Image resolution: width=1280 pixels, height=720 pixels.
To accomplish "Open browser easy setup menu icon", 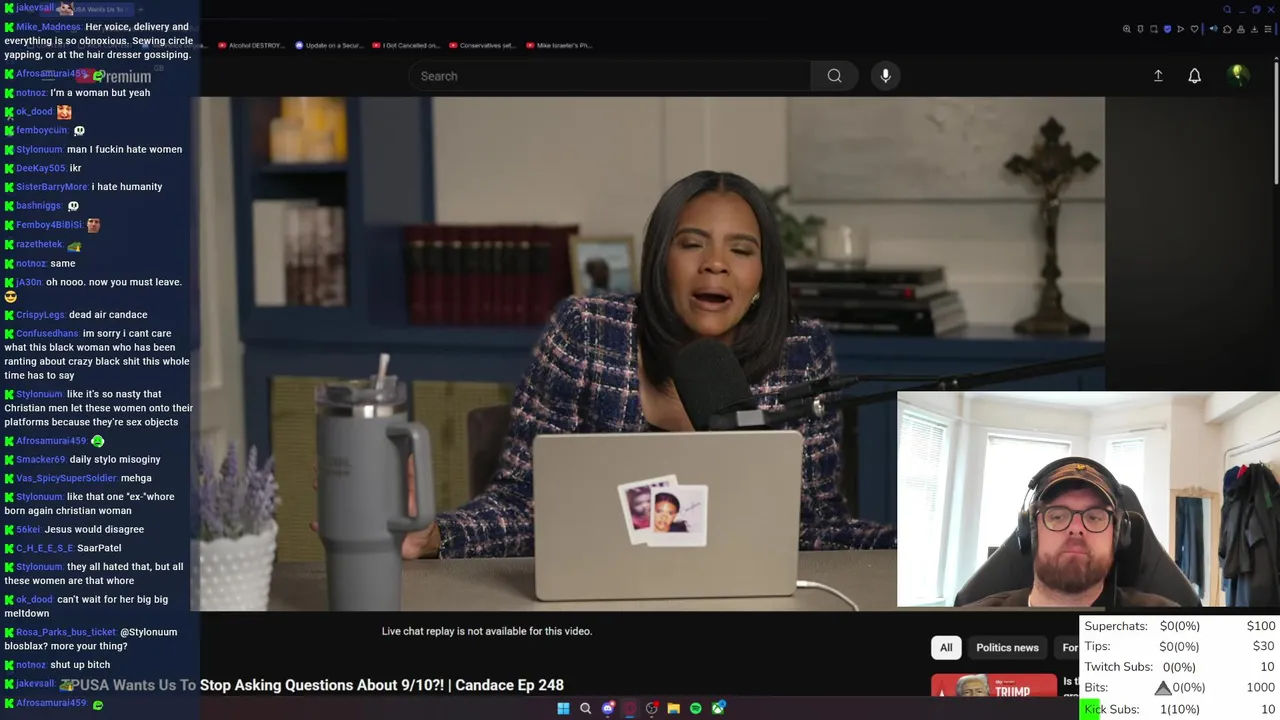I will 1268,29.
